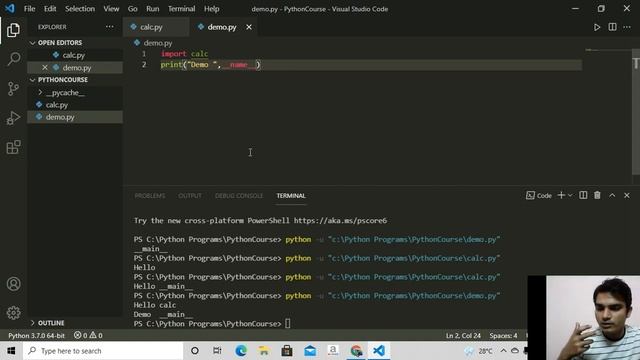Image resolution: width=640 pixels, height=360 pixels.
Task: Open File Explorer from taskbar
Action: [264, 351]
